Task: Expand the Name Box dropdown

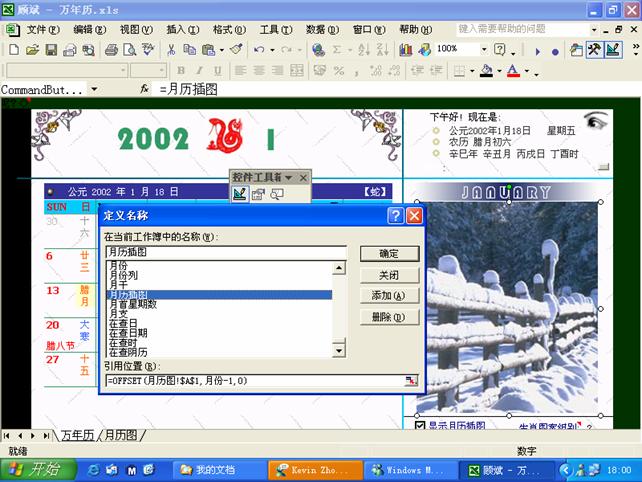Action: click(x=94, y=89)
